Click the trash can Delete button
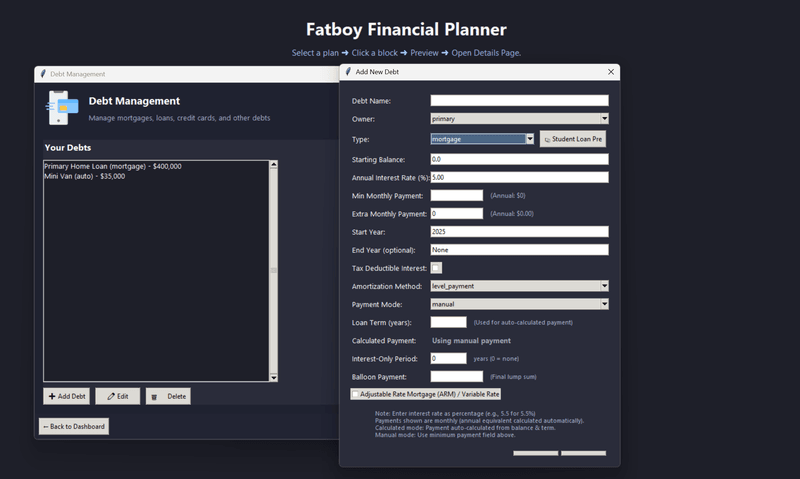This screenshot has width=800, height=479. click(x=168, y=396)
